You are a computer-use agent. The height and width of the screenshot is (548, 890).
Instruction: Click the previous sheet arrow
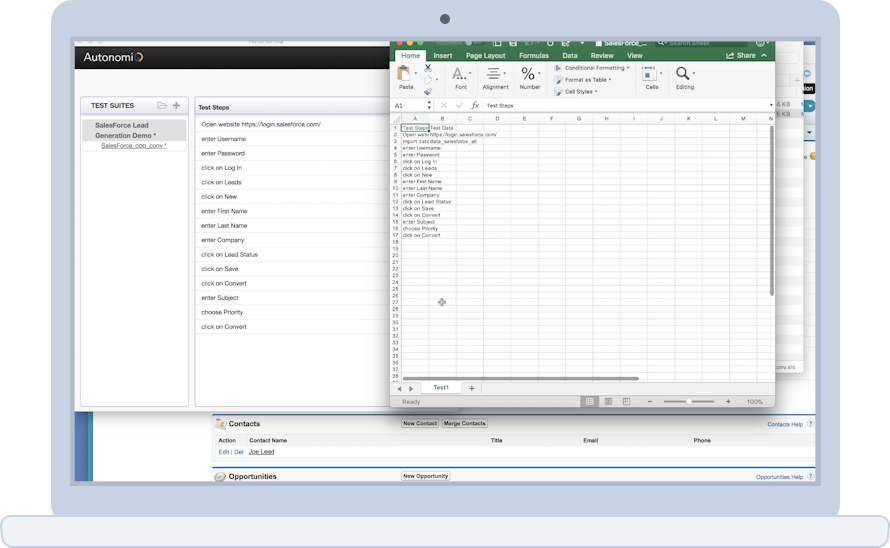[x=400, y=389]
